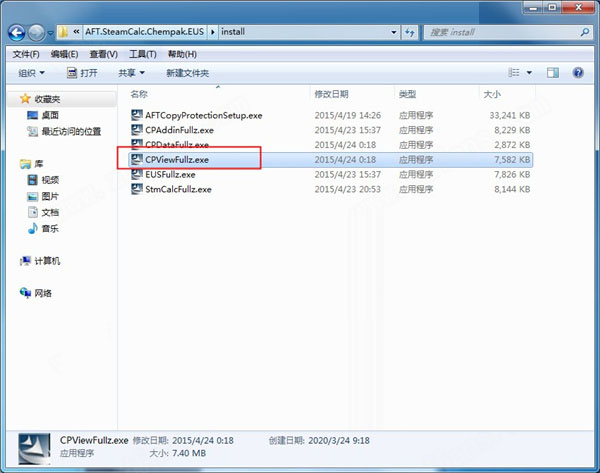Click the 2015/4/23 20:53 date cell
Screen dimensions: 600x473
point(347,189)
